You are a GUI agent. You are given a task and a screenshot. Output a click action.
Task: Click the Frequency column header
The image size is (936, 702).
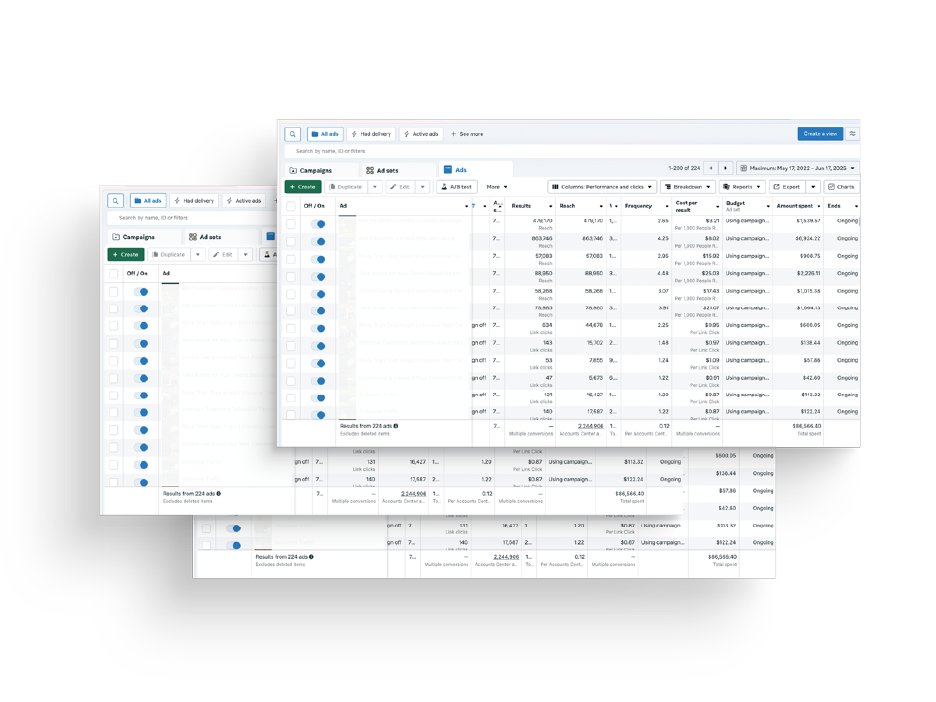638,206
